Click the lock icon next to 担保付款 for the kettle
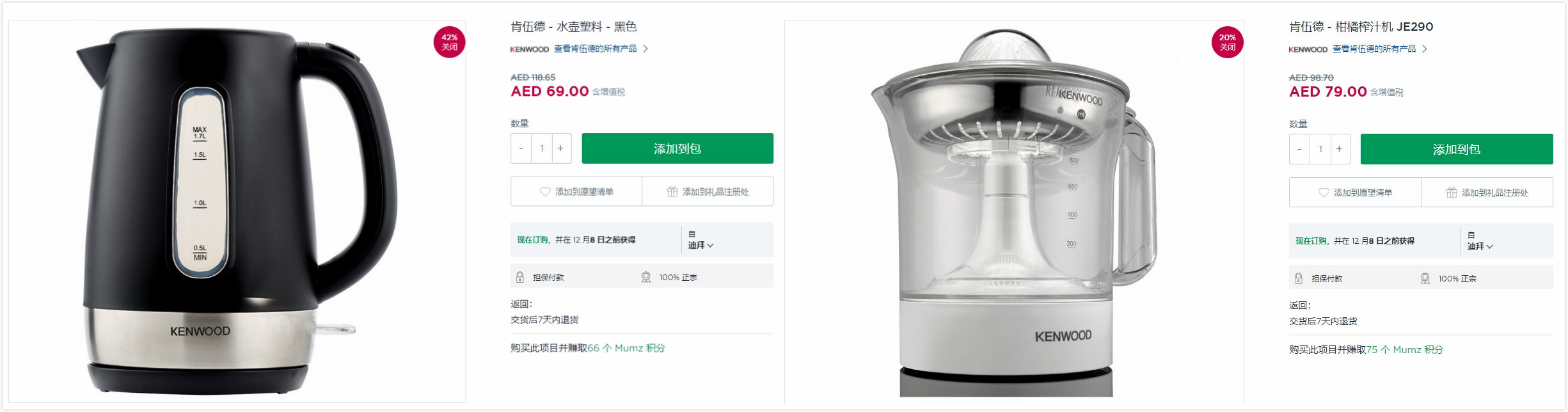 [520, 276]
